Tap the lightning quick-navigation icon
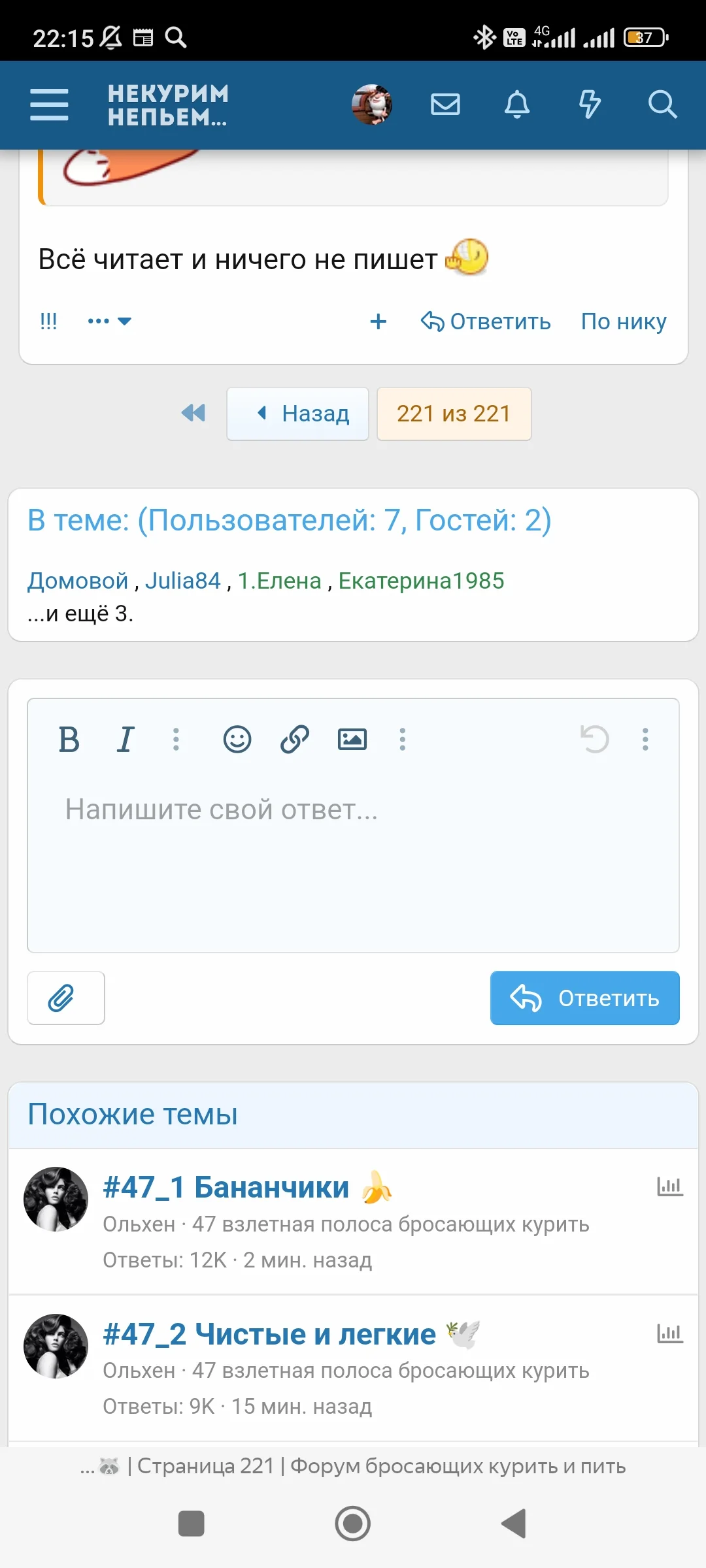This screenshot has height=1568, width=706. 590,105
